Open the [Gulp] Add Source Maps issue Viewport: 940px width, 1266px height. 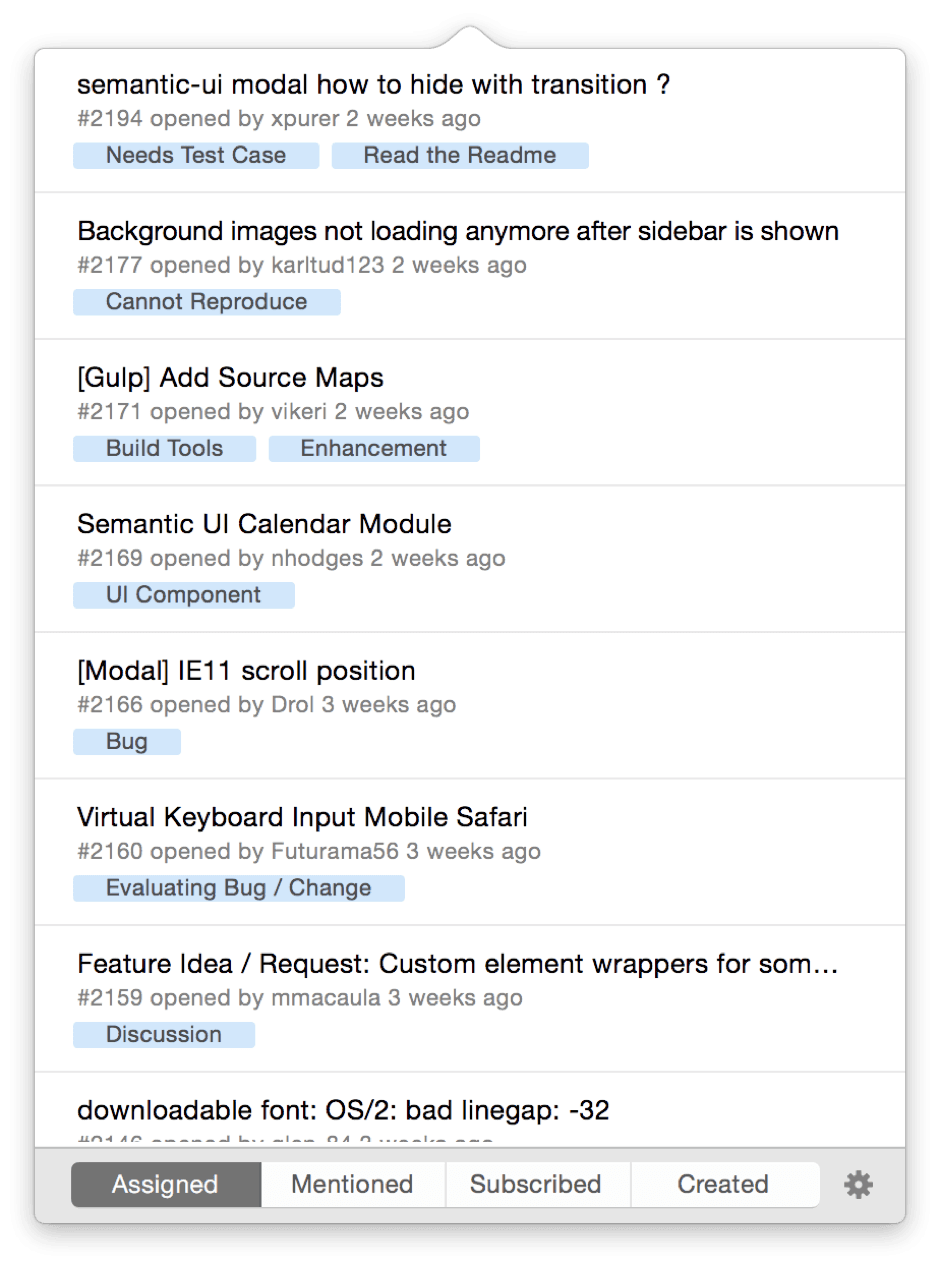click(230, 378)
